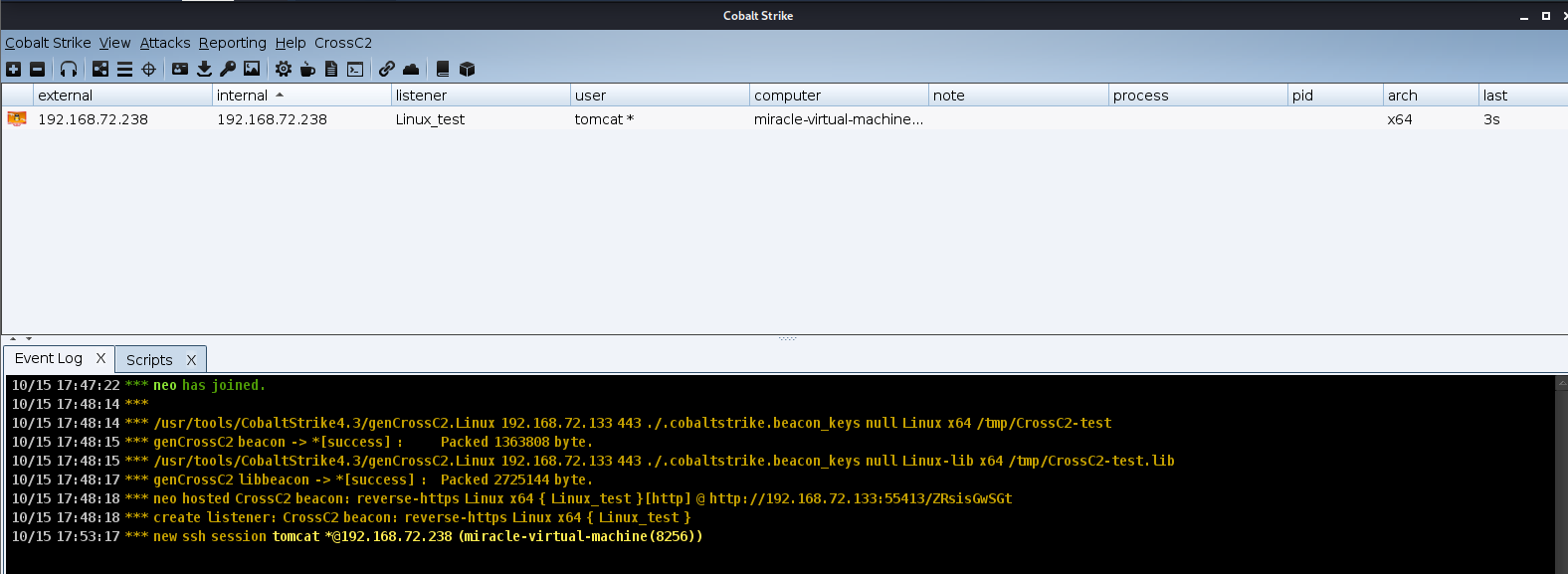Click the coffee cup Java applet icon
1568x574 pixels.
307,69
